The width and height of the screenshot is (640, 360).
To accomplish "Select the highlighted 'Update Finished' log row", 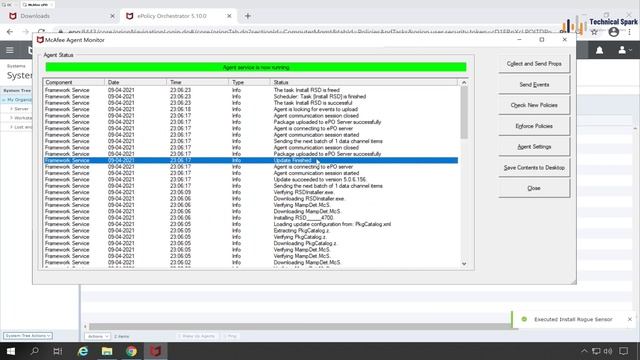I will [x=251, y=160].
